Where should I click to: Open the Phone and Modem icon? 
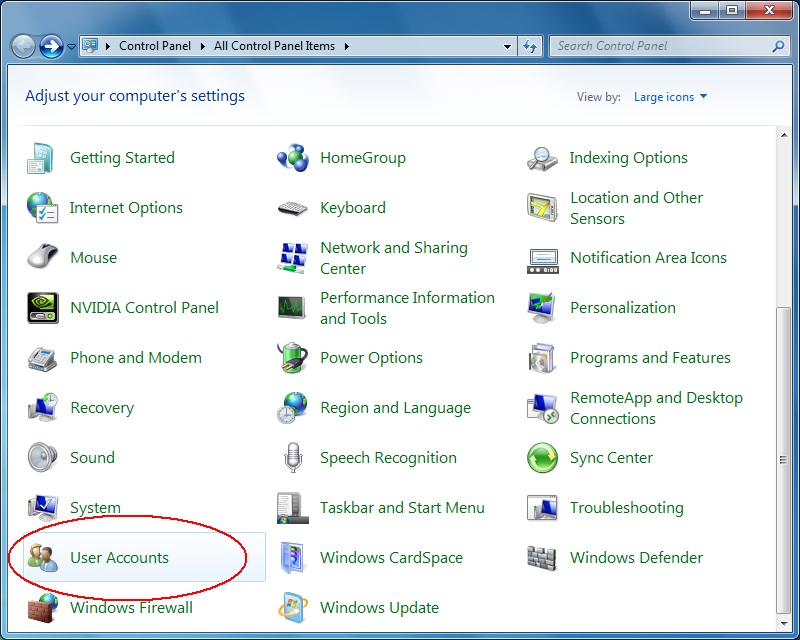pyautogui.click(x=42, y=358)
